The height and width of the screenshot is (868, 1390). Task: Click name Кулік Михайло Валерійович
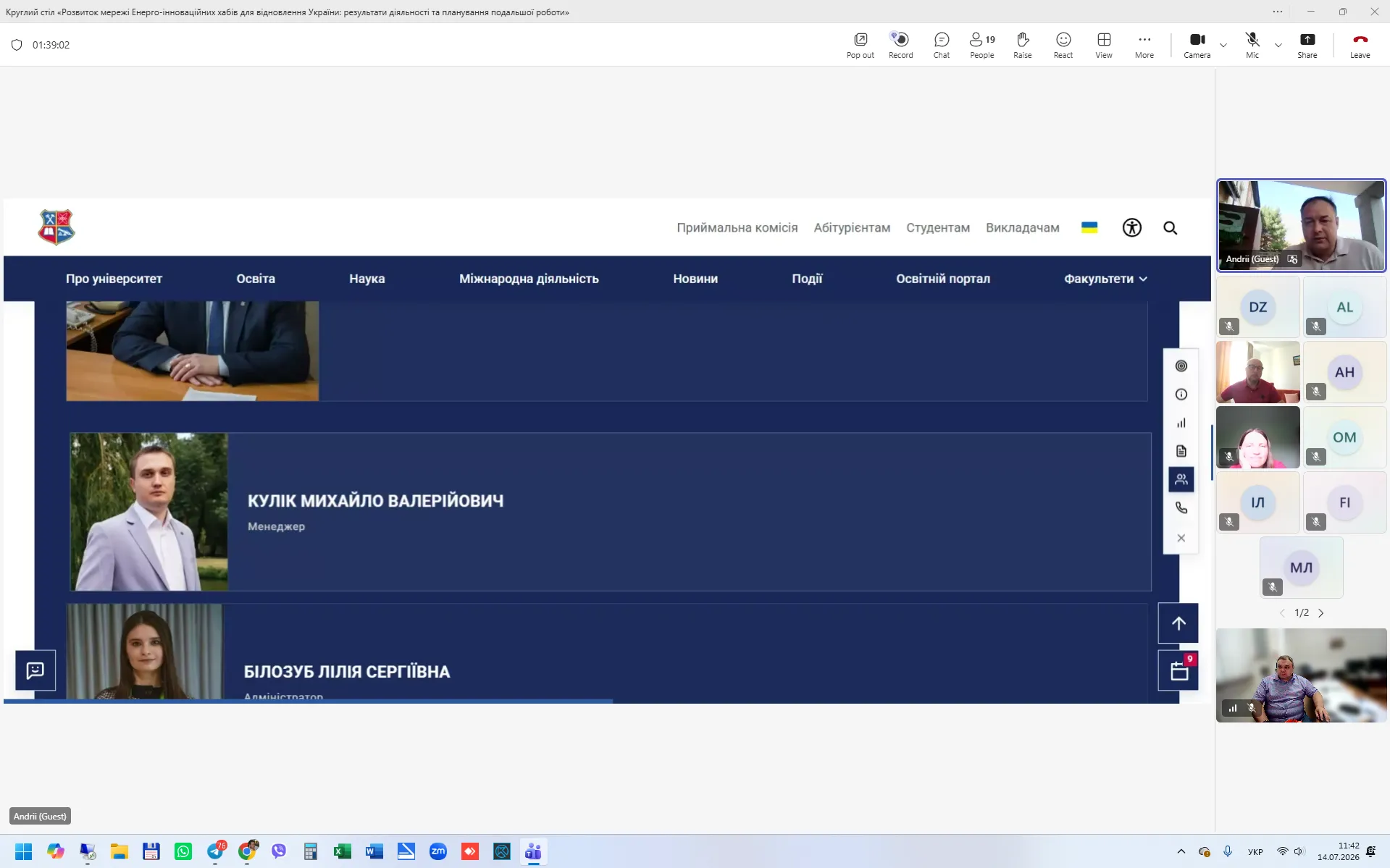tap(375, 501)
